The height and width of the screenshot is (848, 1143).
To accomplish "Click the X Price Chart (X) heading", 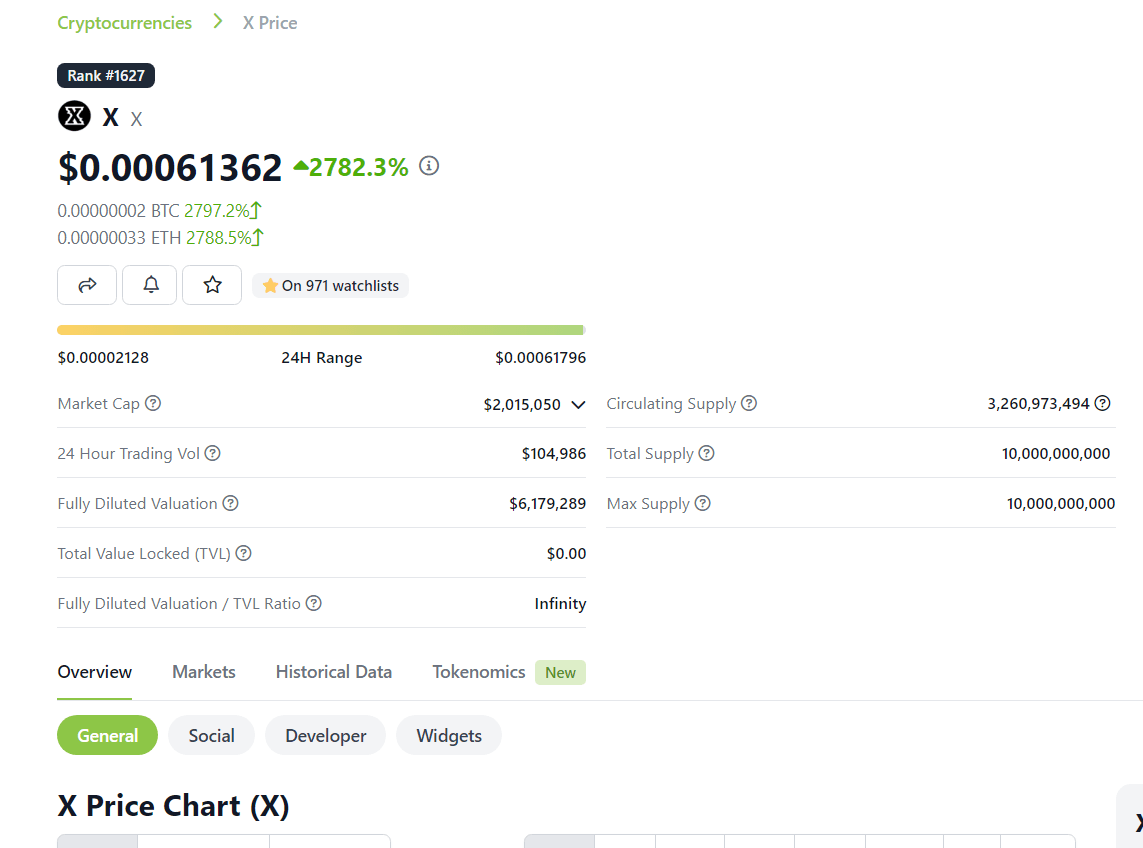I will coord(173,806).
